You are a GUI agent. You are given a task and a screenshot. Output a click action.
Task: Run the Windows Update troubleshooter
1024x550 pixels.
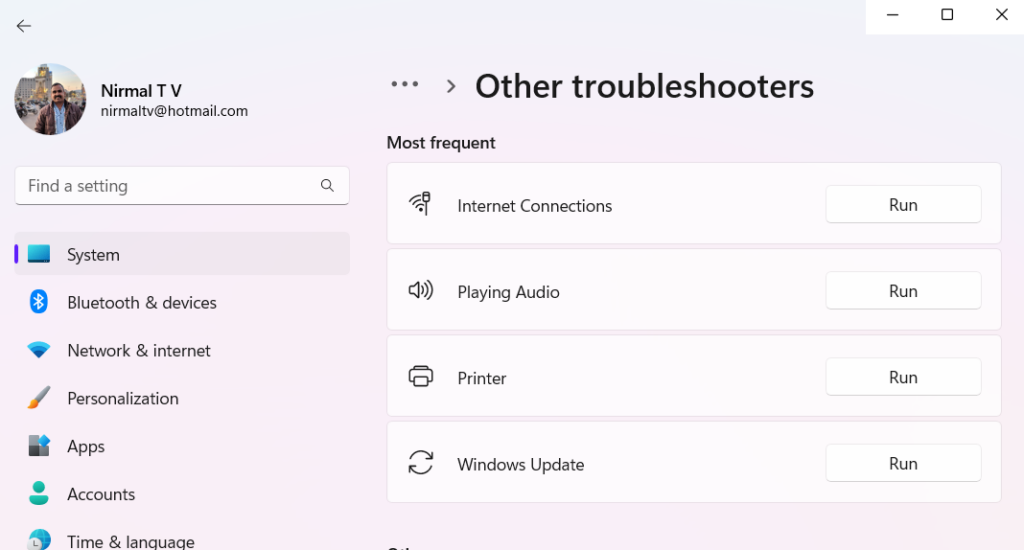pos(903,463)
